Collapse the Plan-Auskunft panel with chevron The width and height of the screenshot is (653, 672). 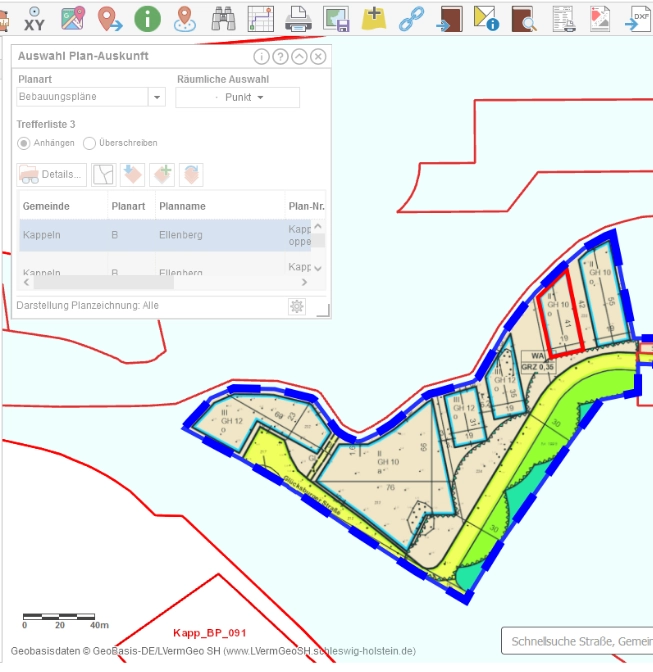(299, 57)
